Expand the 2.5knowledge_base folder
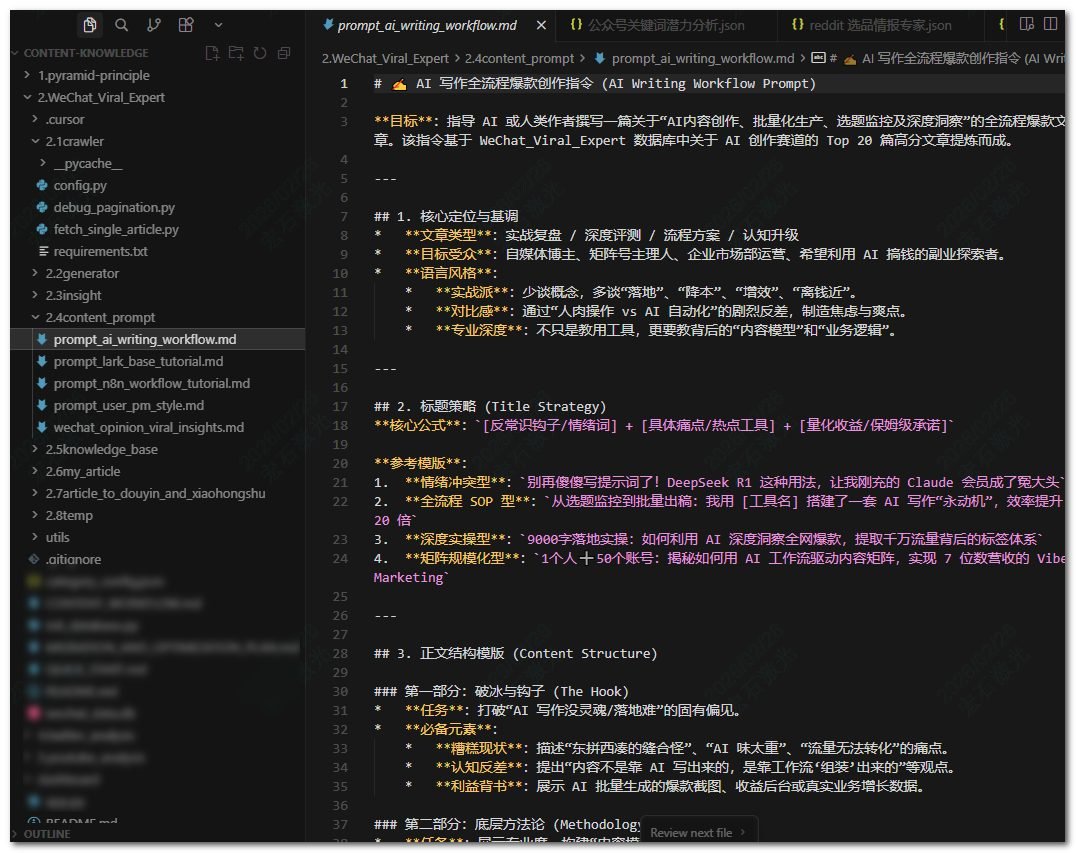This screenshot has height=853, width=1076. [102, 449]
